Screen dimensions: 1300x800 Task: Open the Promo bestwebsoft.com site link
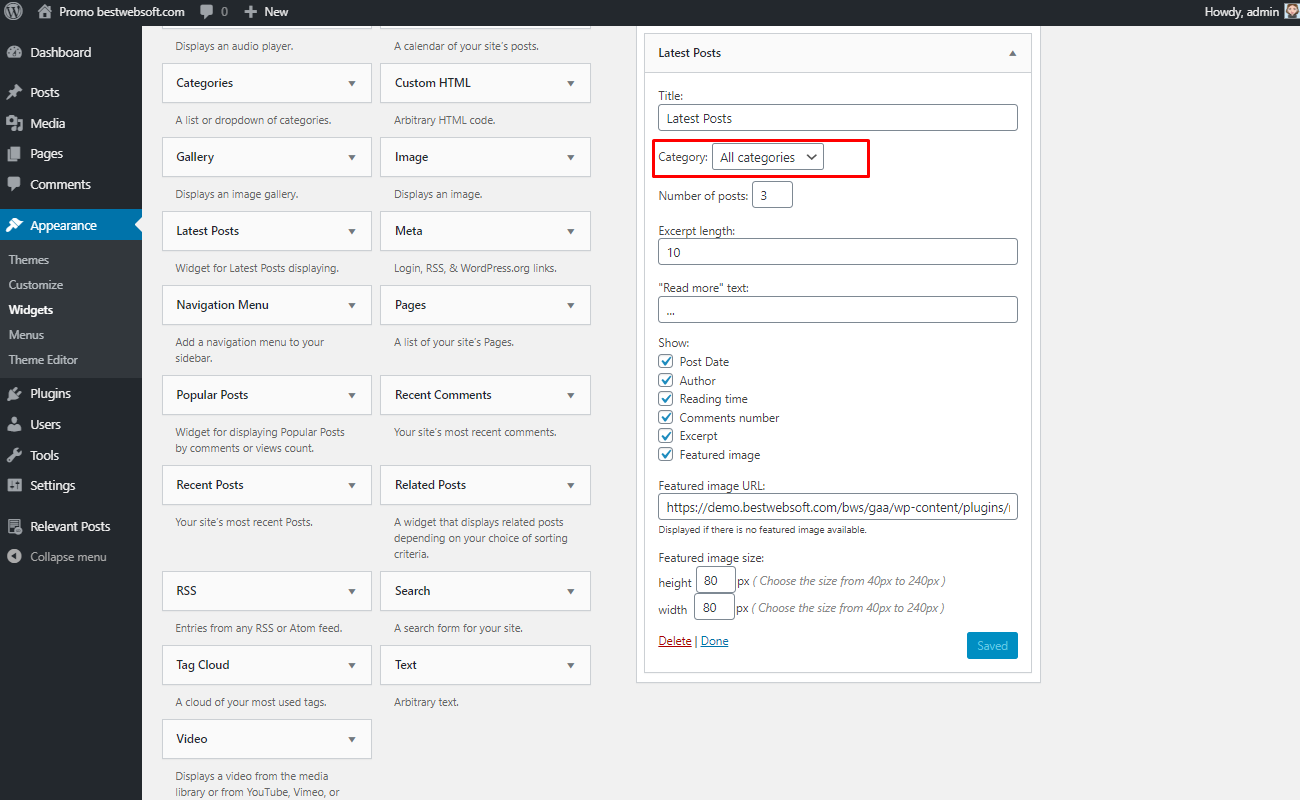(122, 12)
